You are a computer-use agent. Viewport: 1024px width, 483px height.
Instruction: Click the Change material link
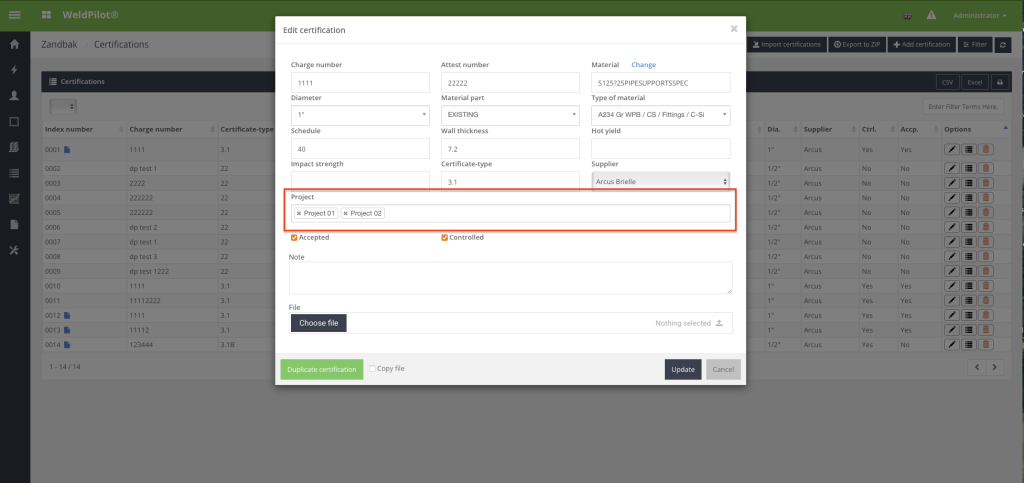click(643, 64)
